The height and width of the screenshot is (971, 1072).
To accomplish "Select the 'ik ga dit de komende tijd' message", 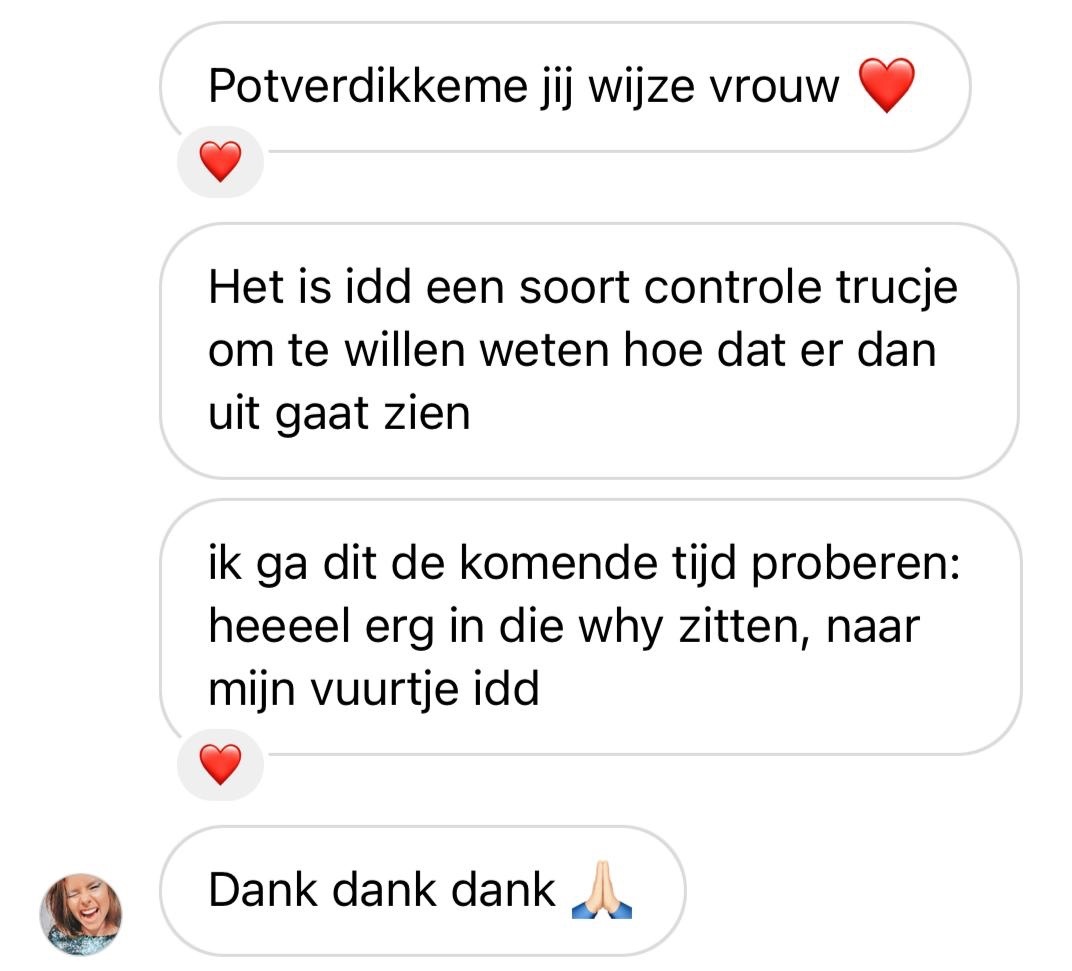I will tap(591, 627).
